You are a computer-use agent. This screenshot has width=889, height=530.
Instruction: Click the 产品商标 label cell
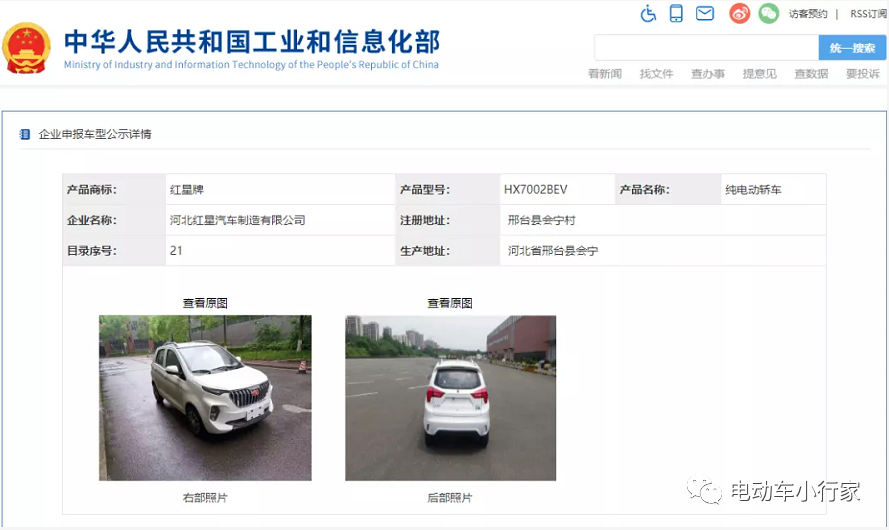[114, 190]
